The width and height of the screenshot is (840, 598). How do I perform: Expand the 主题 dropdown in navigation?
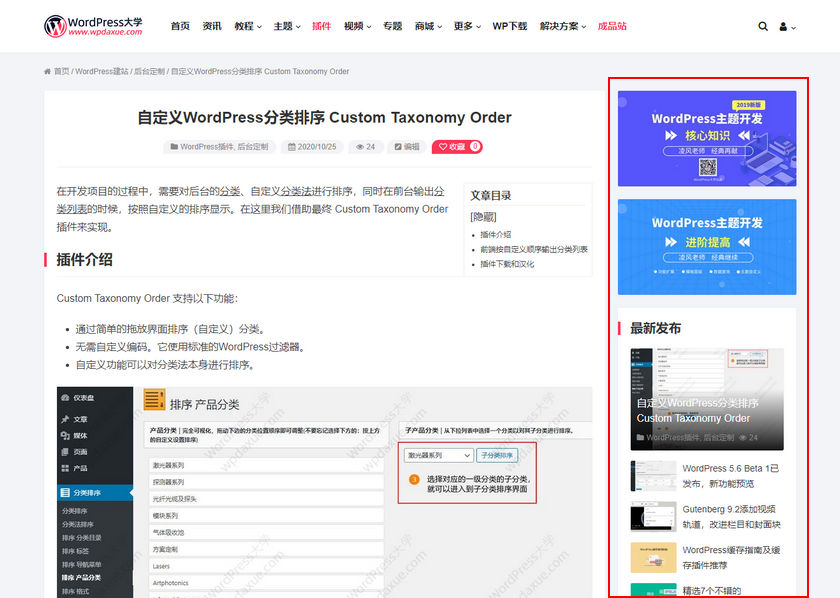coord(286,26)
